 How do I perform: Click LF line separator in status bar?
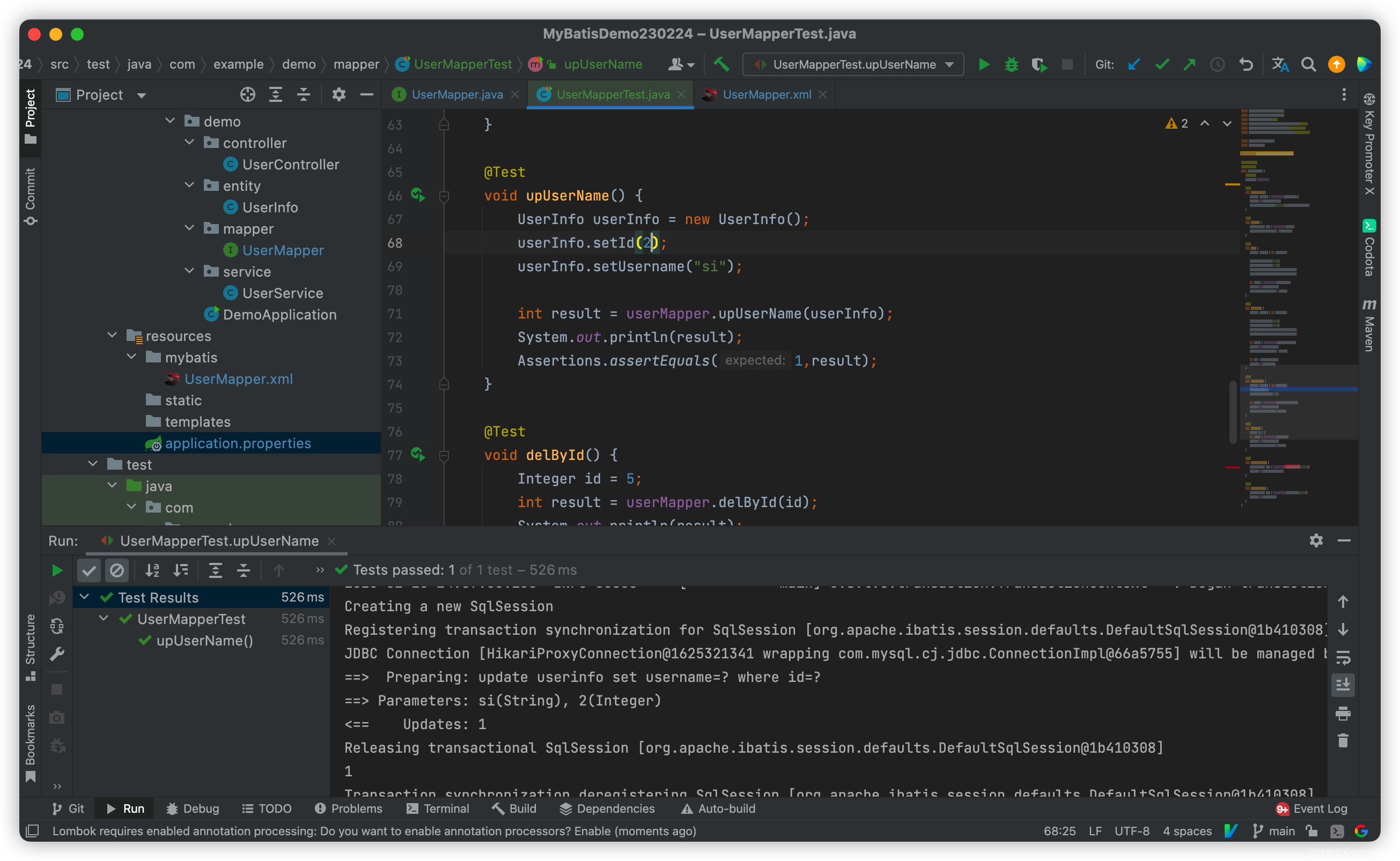click(1095, 832)
